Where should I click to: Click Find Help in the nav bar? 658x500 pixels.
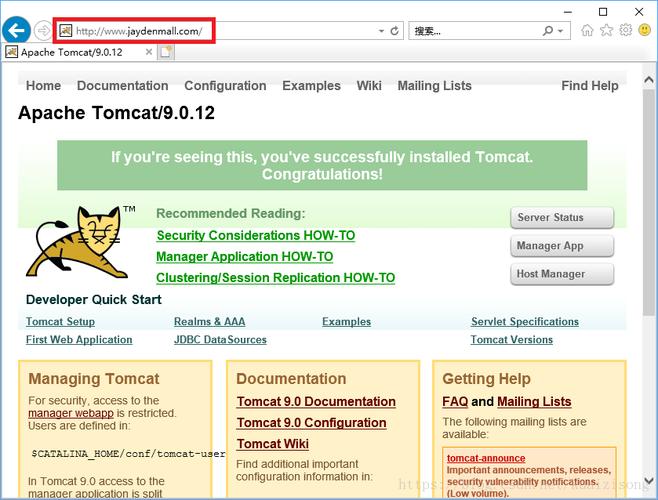coord(590,86)
